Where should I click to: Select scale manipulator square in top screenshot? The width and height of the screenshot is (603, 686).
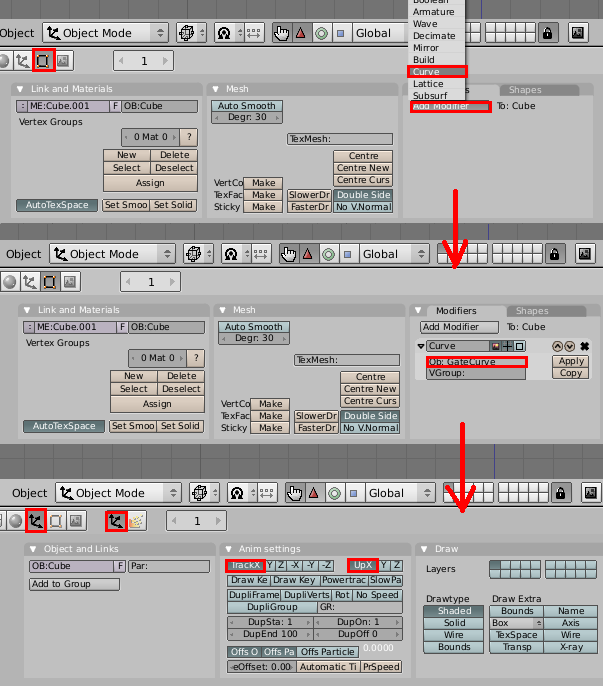point(341,33)
